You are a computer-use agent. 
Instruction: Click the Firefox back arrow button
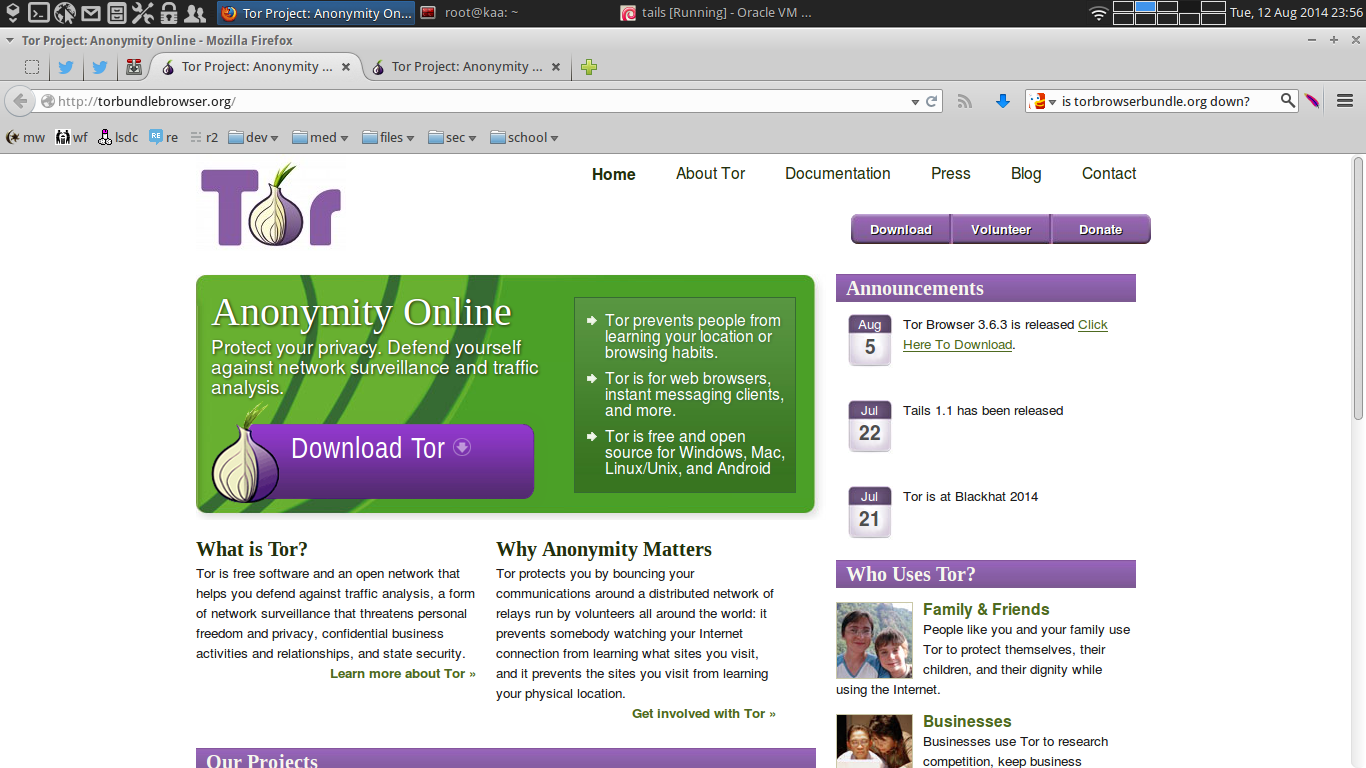click(x=20, y=101)
